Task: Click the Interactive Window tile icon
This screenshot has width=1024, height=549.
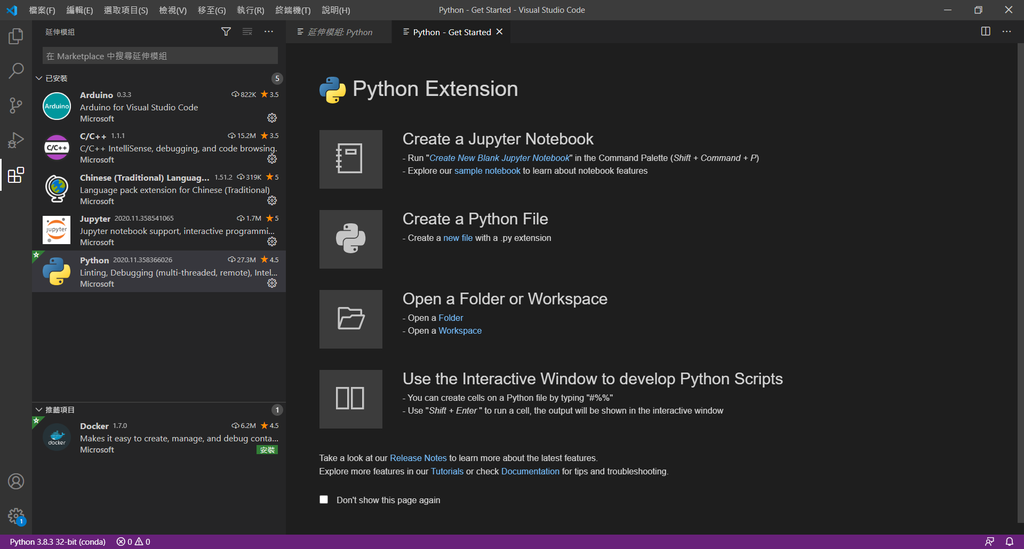Action: coord(351,399)
